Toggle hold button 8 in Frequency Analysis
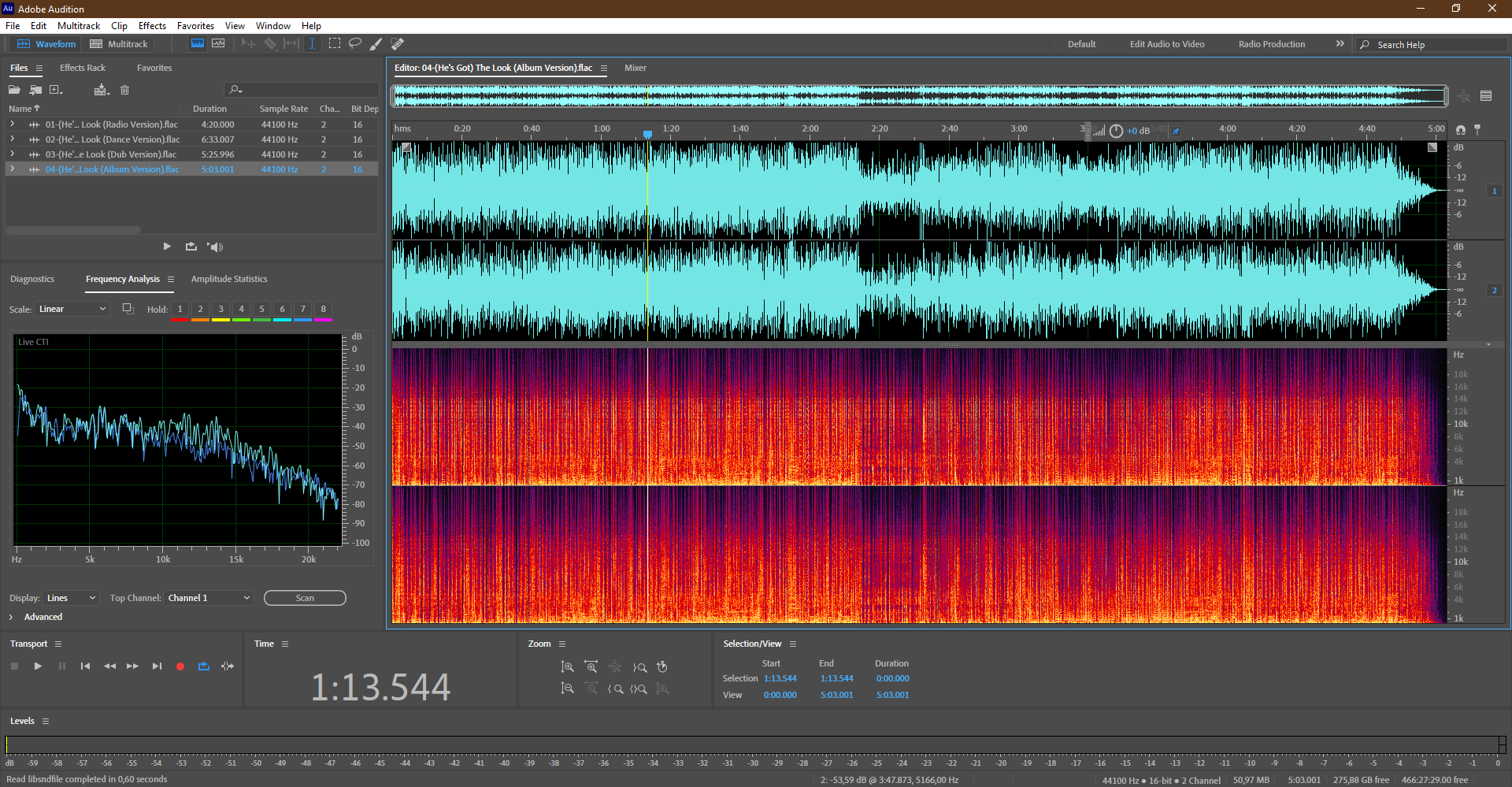This screenshot has width=1512, height=787. tap(323, 310)
